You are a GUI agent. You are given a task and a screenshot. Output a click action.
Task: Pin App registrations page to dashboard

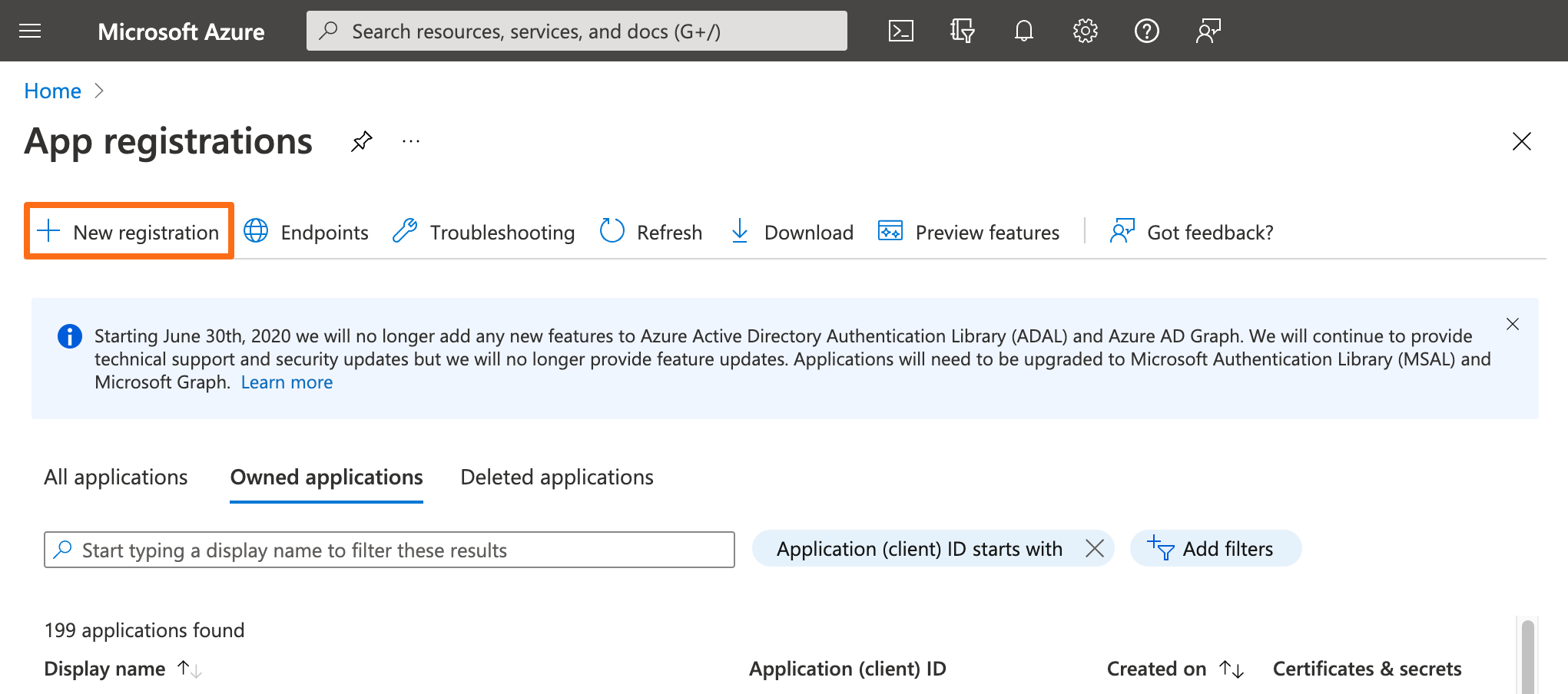click(361, 141)
